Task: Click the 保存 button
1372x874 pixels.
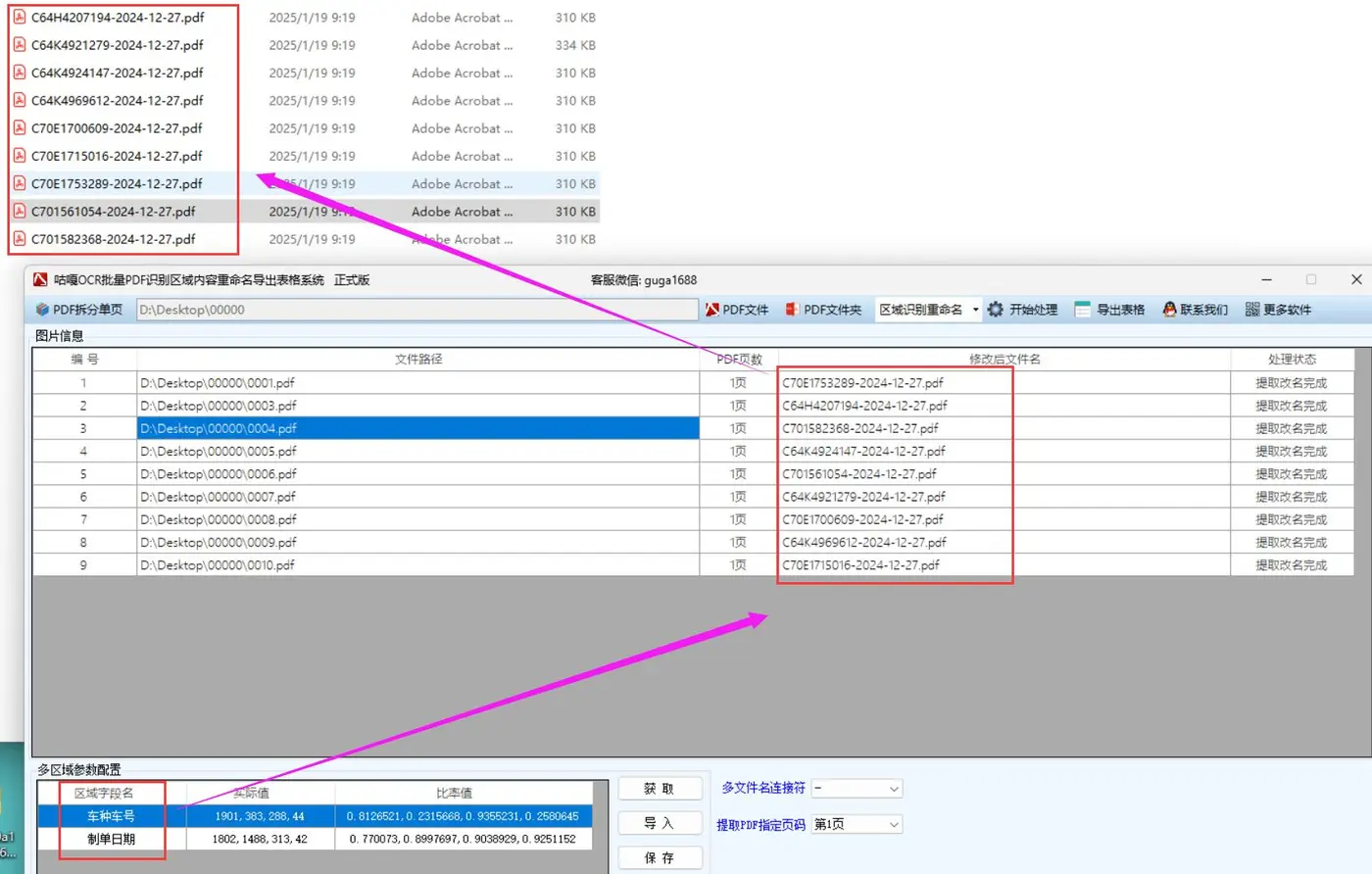Action: pos(660,858)
